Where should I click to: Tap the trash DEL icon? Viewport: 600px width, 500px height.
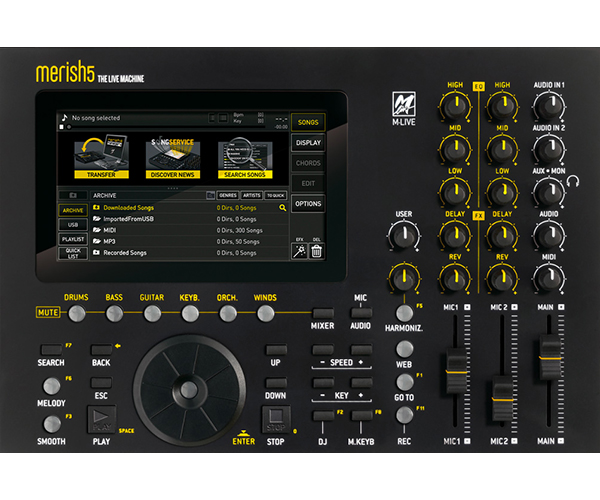(316, 251)
